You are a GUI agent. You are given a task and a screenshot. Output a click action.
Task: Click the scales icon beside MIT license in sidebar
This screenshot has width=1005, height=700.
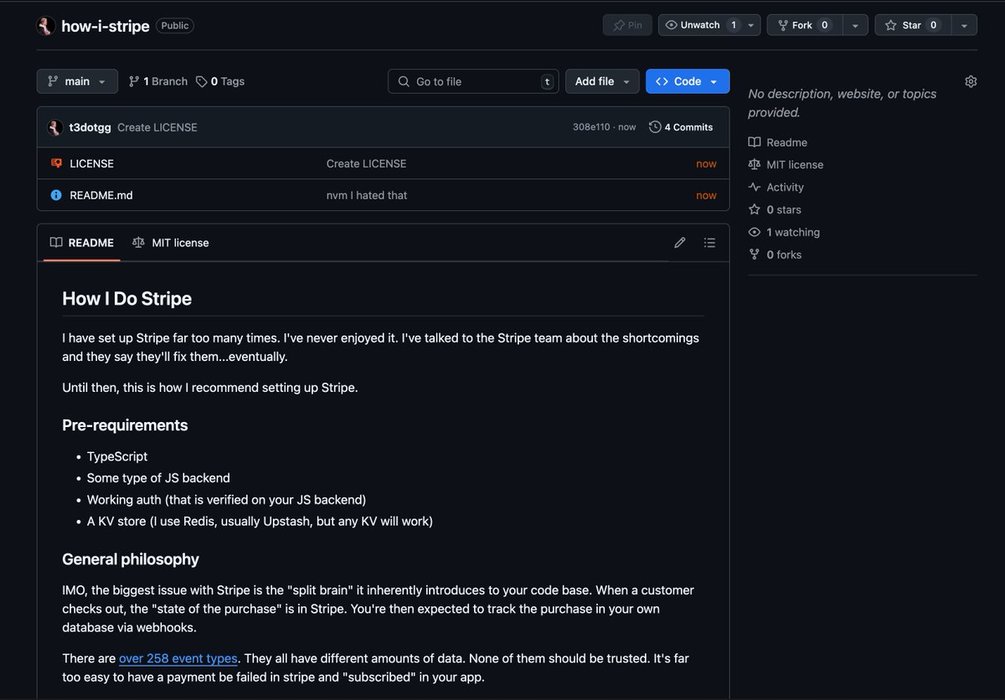point(754,165)
